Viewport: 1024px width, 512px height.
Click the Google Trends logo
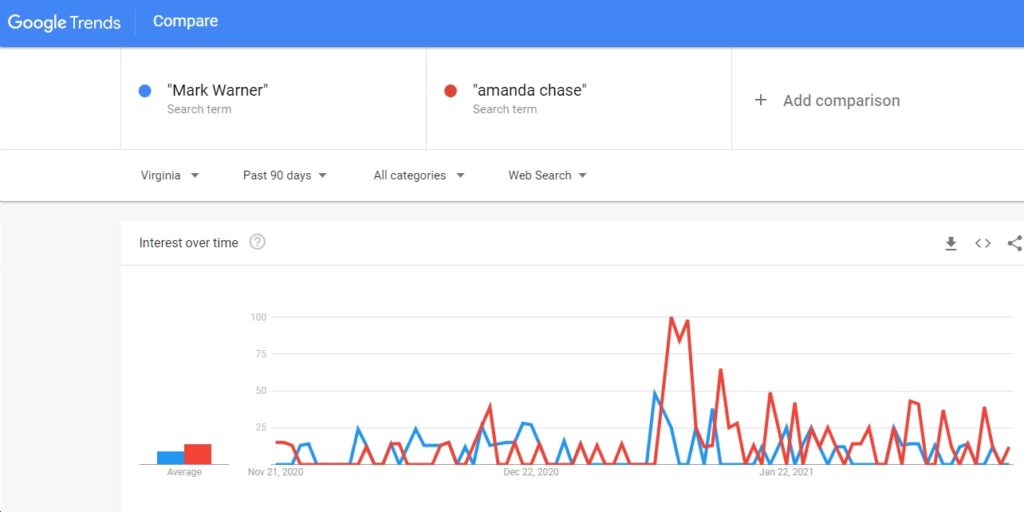[64, 22]
